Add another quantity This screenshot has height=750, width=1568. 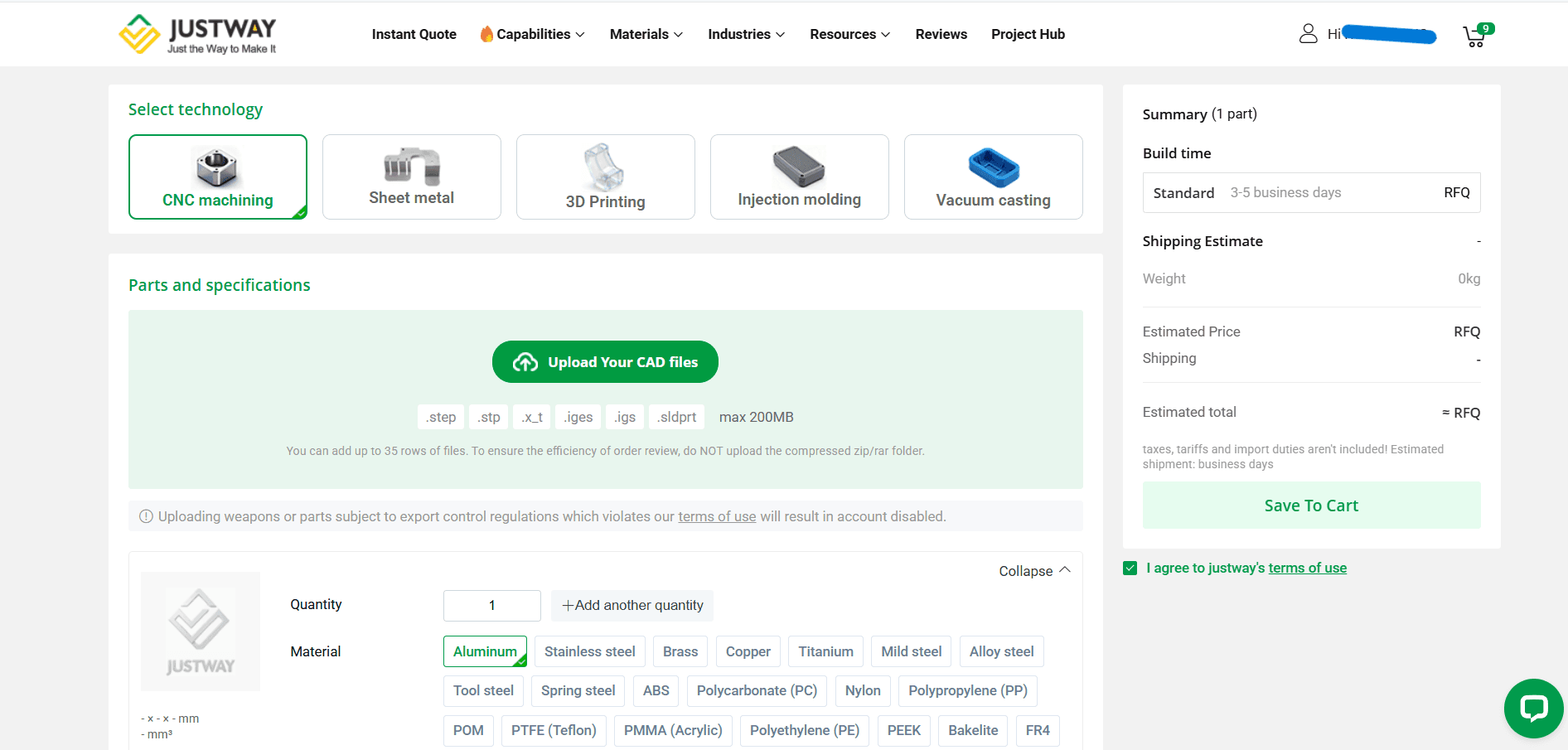pyautogui.click(x=632, y=605)
